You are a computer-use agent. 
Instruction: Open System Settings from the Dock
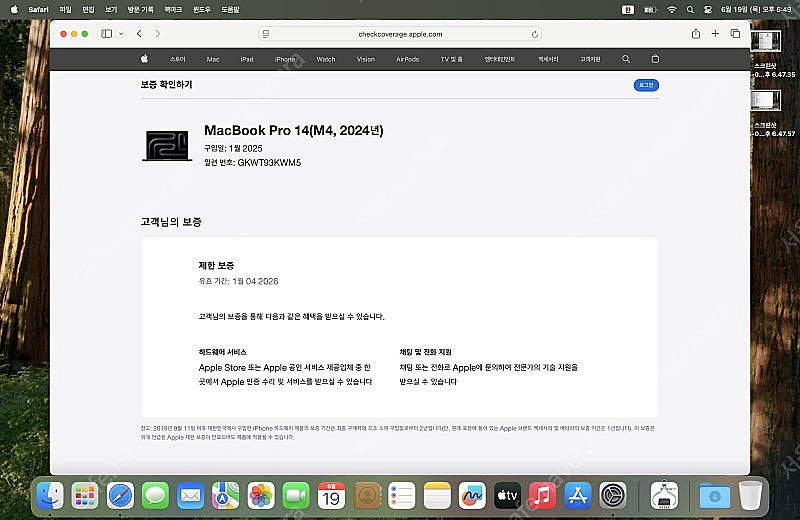(613, 496)
